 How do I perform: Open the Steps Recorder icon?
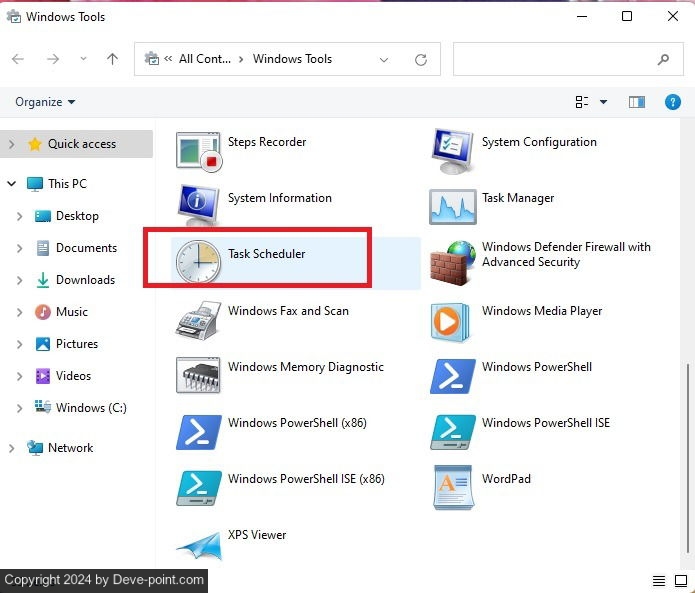[197, 150]
